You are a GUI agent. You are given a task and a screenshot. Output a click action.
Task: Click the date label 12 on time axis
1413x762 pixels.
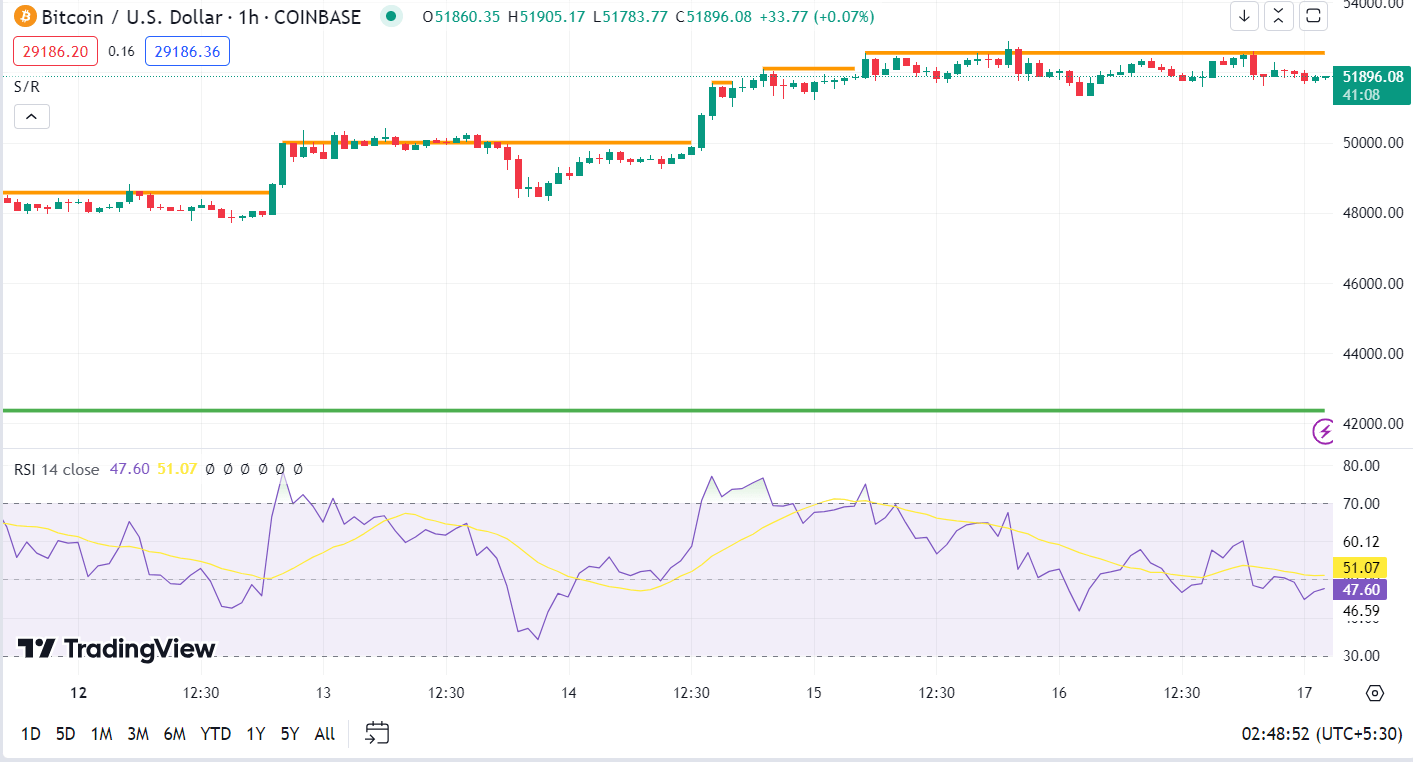pyautogui.click(x=79, y=693)
